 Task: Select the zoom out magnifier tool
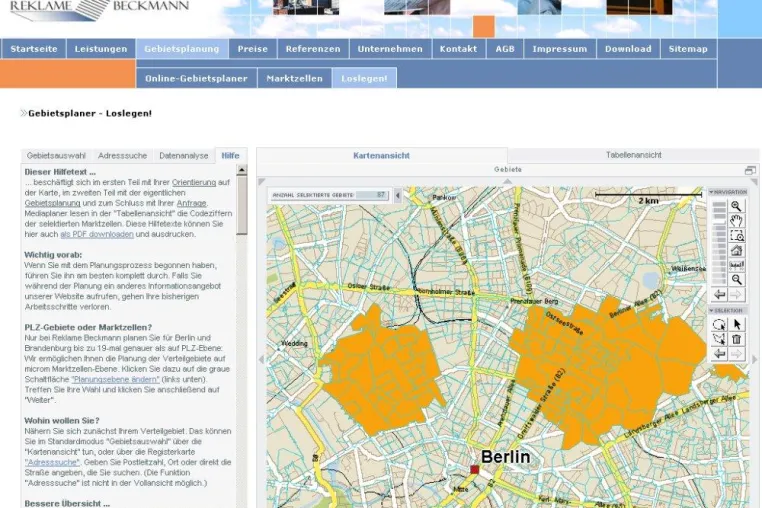(x=737, y=280)
